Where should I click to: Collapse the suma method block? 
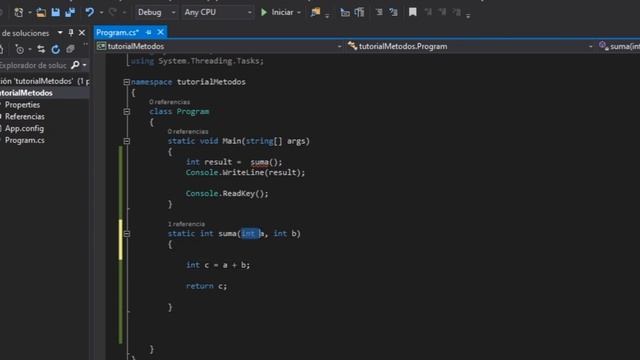[127, 234]
